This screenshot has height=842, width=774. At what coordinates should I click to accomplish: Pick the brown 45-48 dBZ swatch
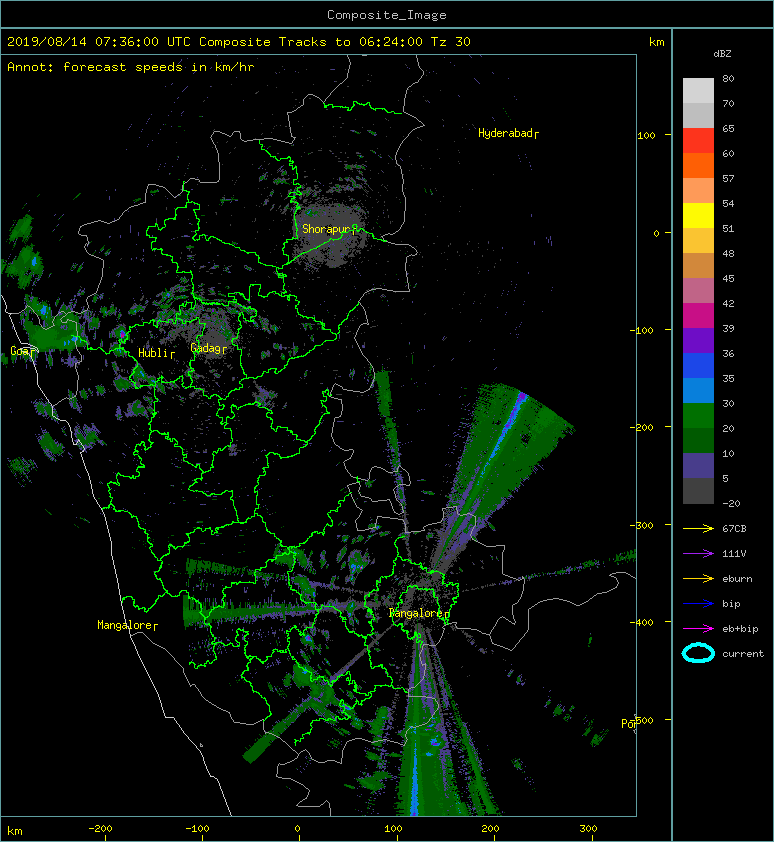click(x=698, y=265)
